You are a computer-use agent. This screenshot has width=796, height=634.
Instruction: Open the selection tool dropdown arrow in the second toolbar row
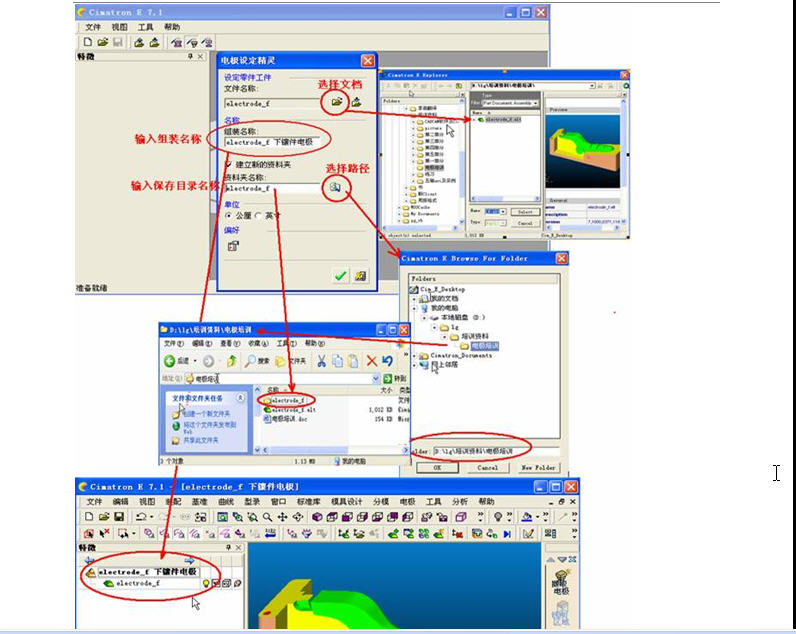point(134,533)
